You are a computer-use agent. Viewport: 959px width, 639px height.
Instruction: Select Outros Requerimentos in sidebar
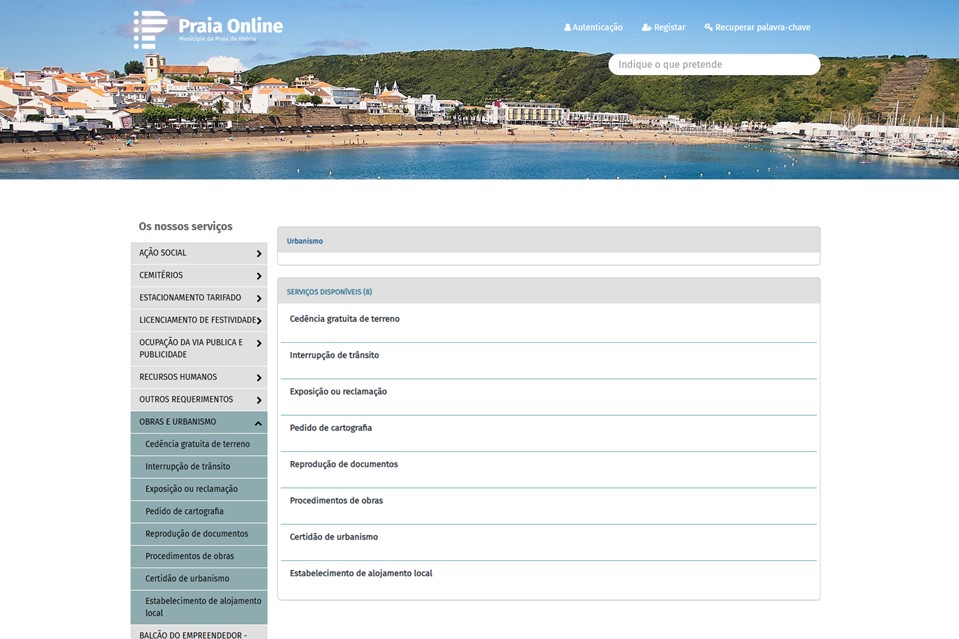pyautogui.click(x=186, y=400)
